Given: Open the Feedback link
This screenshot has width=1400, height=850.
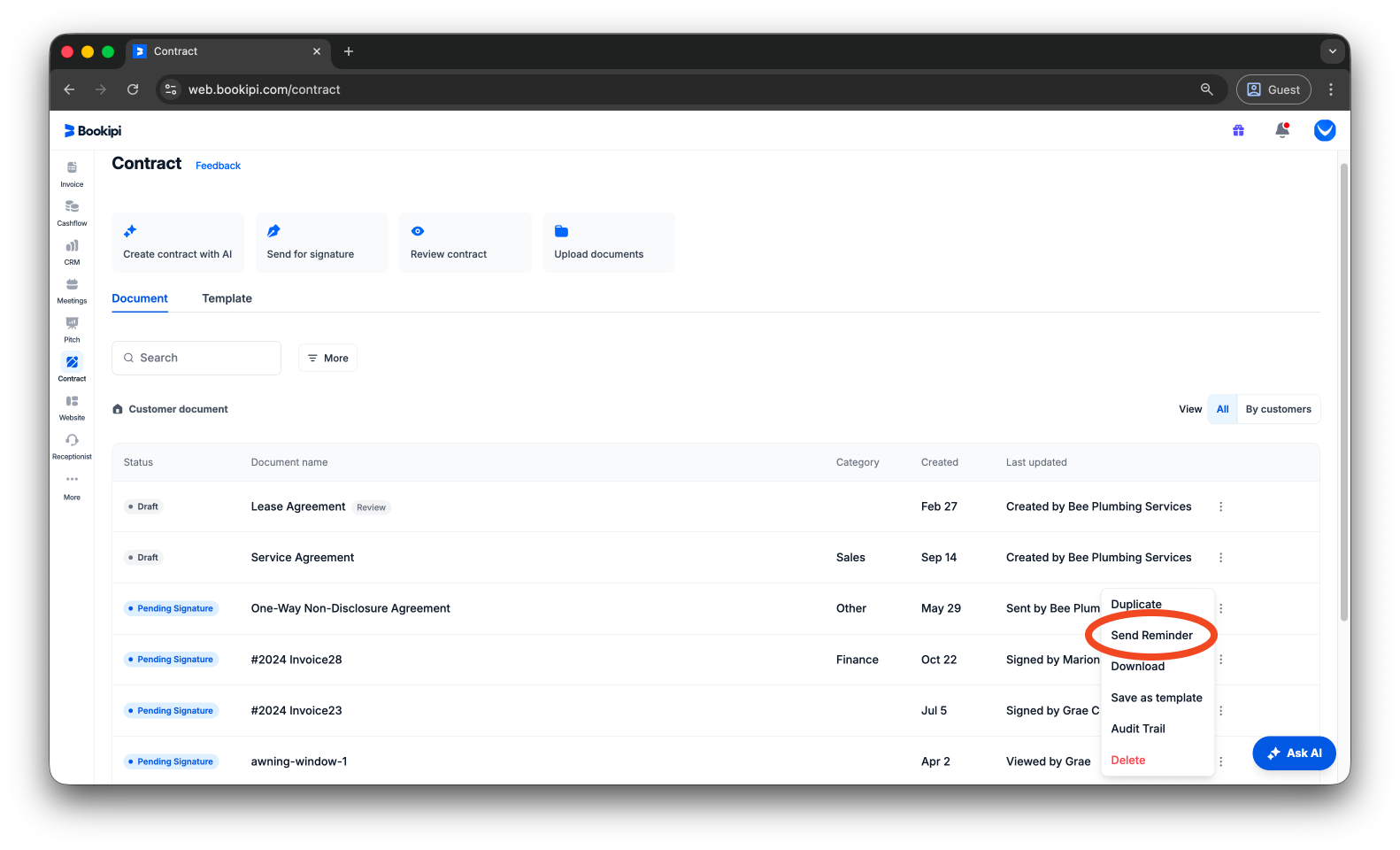Looking at the screenshot, I should tap(218, 166).
